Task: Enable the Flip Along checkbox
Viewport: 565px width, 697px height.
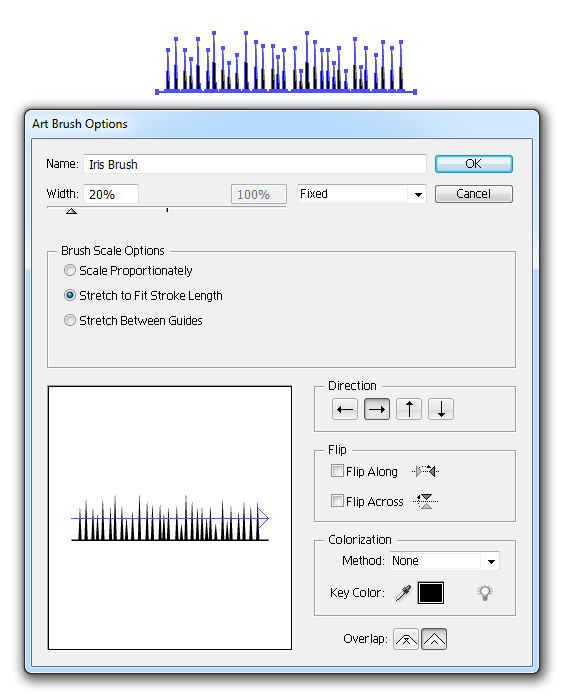Action: point(337,471)
